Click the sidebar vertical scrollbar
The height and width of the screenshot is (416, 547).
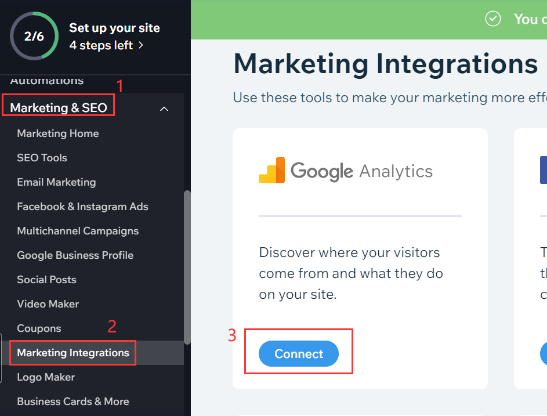[x=187, y=267]
